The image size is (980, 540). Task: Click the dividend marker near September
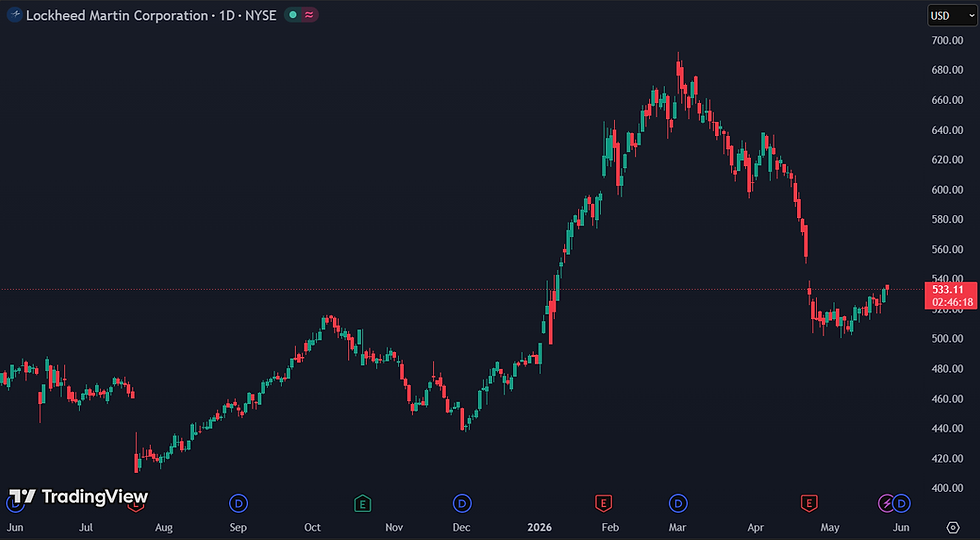point(238,502)
